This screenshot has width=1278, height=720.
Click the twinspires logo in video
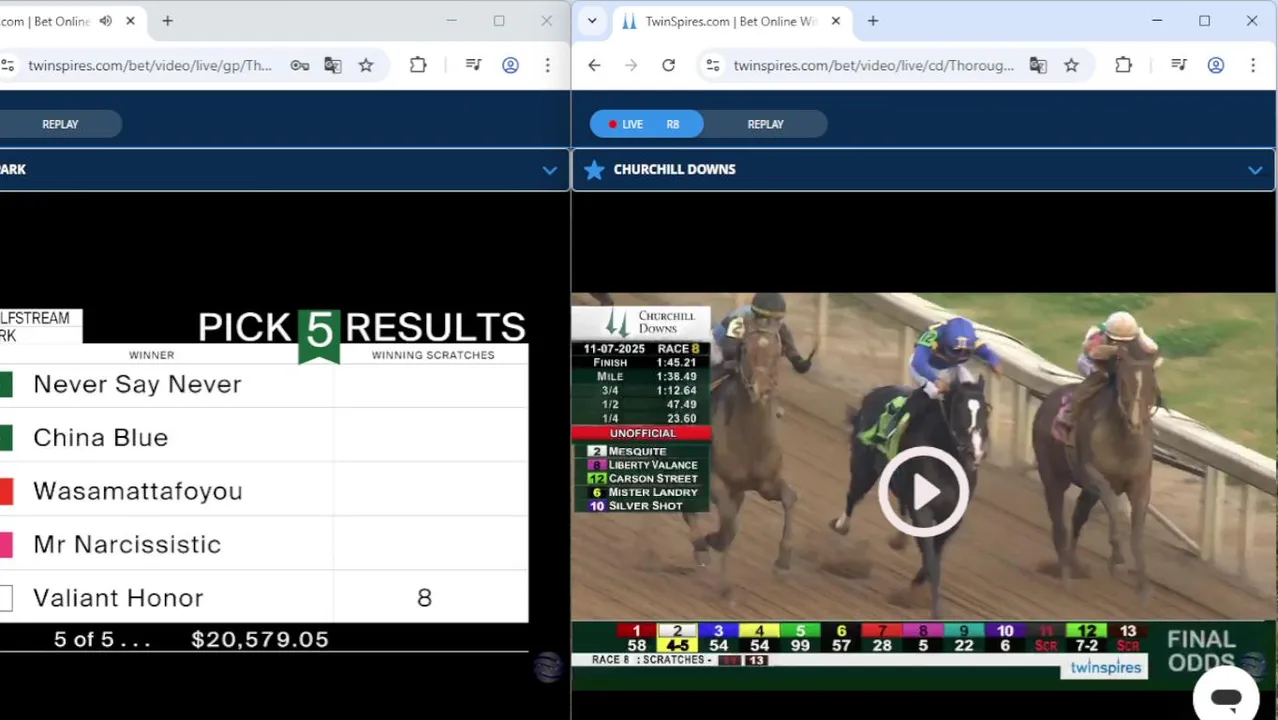[1105, 667]
